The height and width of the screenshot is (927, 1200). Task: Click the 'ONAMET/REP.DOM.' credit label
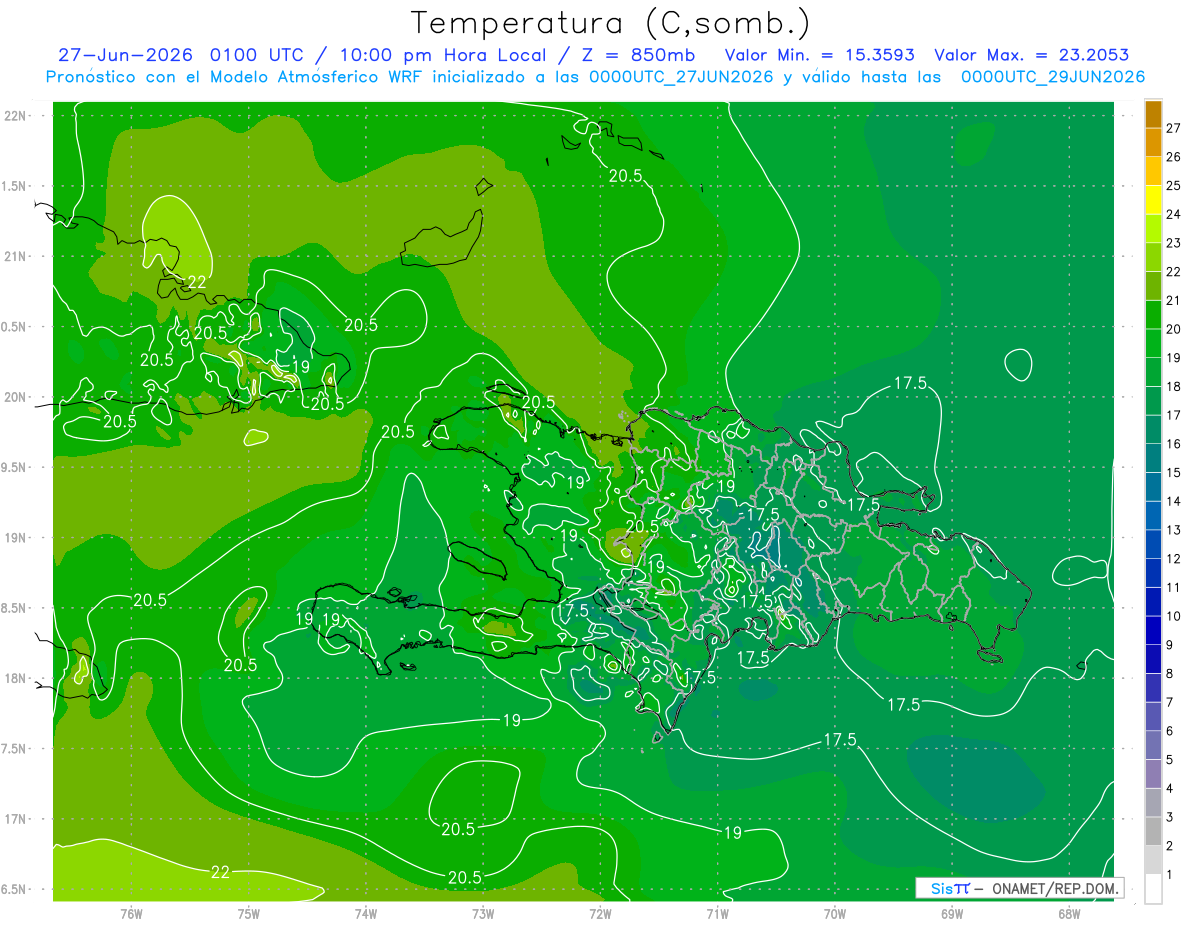click(1055, 888)
